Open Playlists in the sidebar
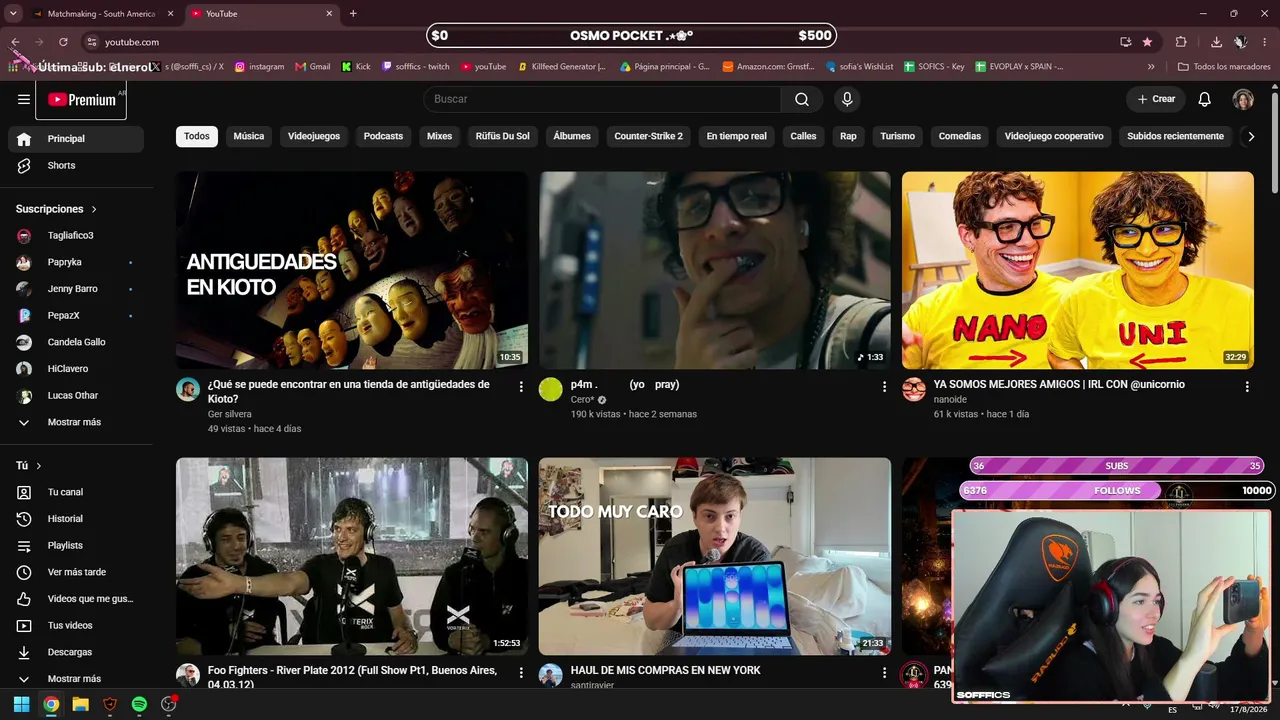Viewport: 1280px width, 720px height. [76, 545]
